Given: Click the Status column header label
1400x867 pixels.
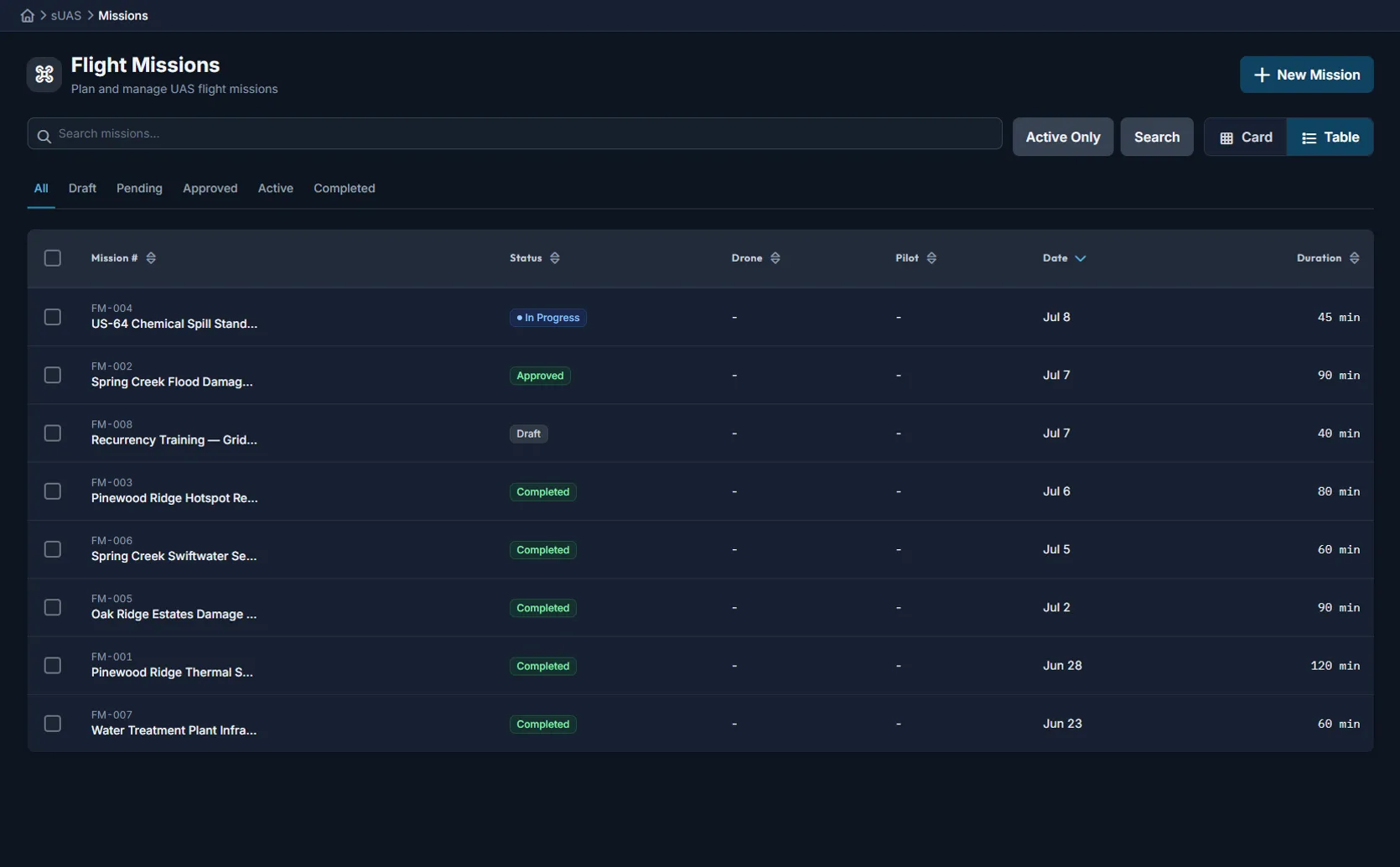Looking at the screenshot, I should (x=526, y=258).
